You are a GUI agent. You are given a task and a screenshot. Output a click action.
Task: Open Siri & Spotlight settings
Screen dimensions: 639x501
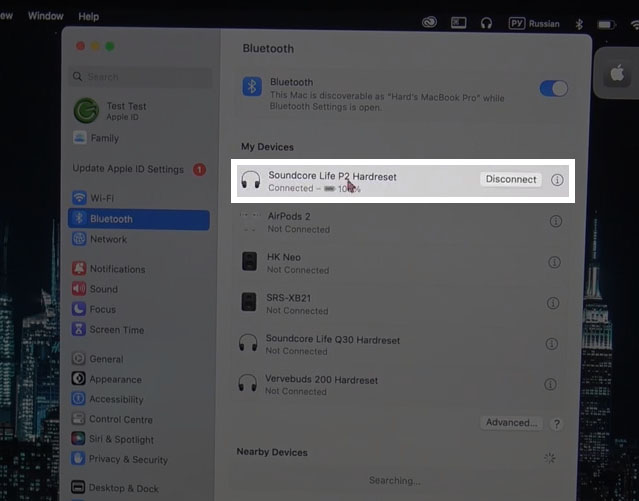click(112, 439)
